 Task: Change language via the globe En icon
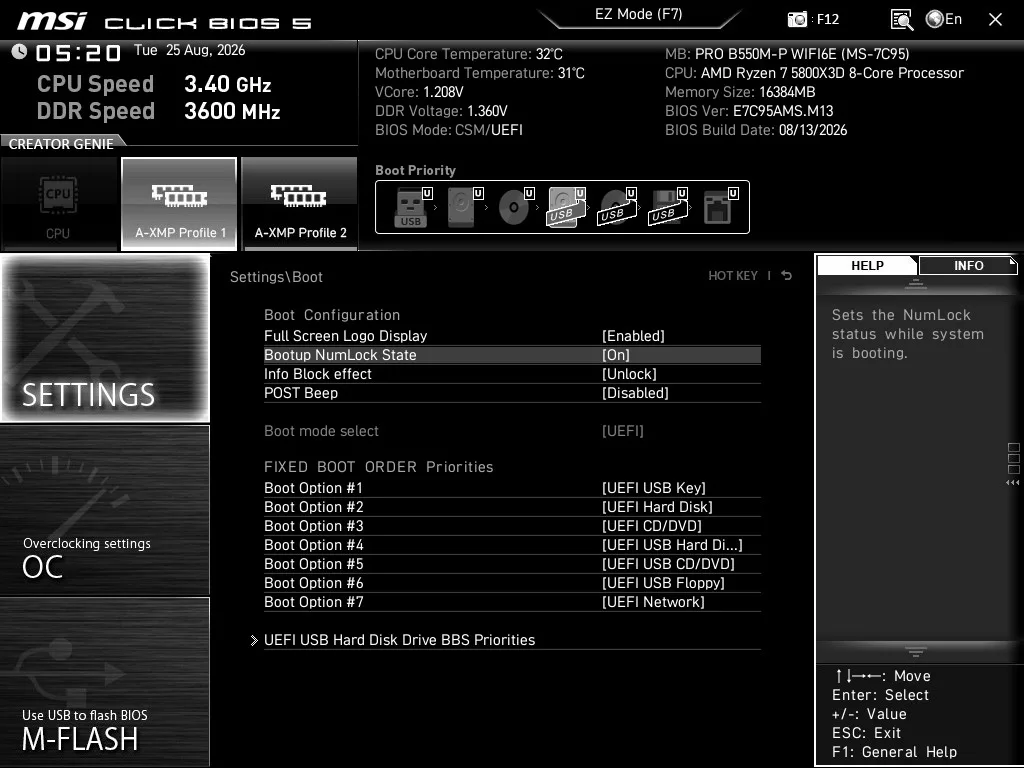click(944, 19)
